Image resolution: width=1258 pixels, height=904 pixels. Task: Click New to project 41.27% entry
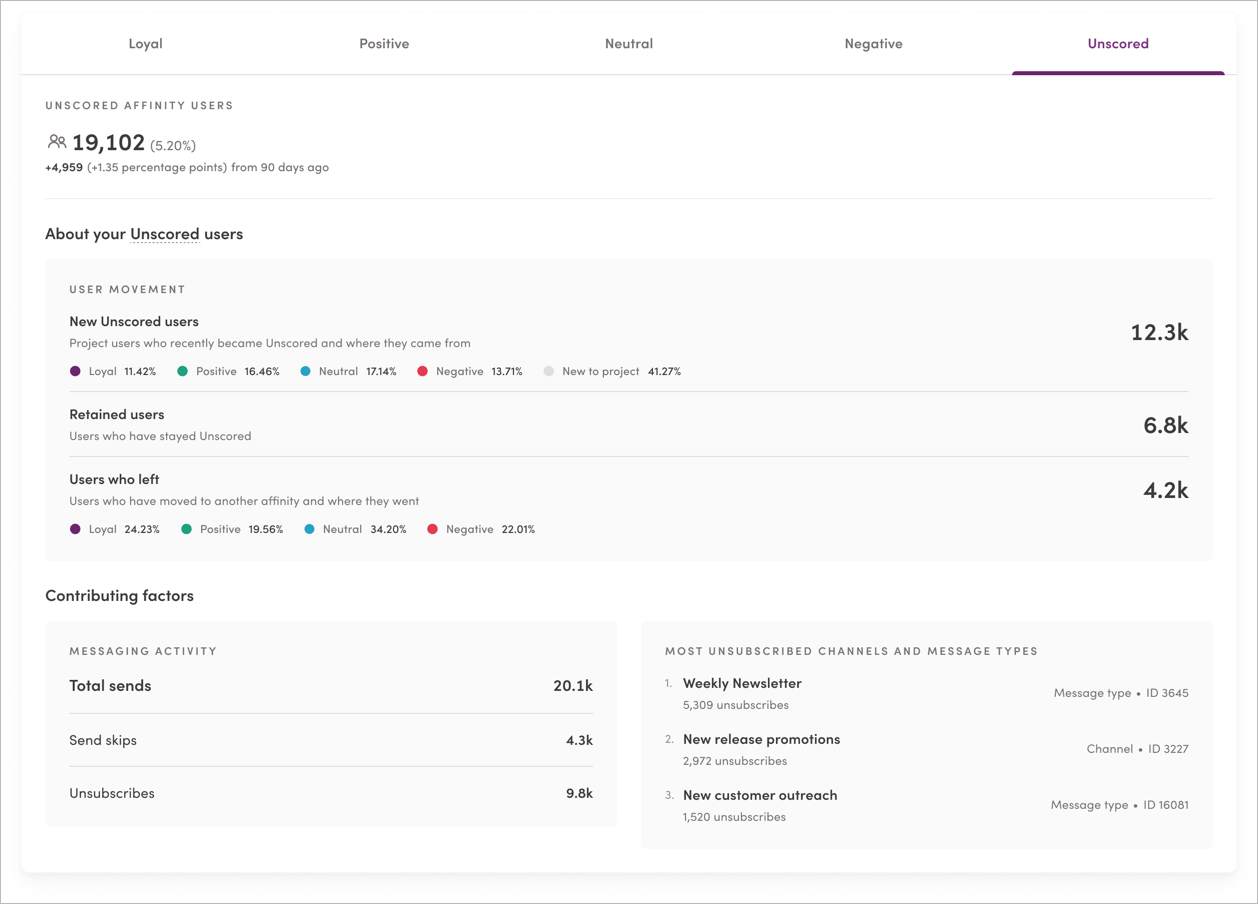click(x=612, y=371)
